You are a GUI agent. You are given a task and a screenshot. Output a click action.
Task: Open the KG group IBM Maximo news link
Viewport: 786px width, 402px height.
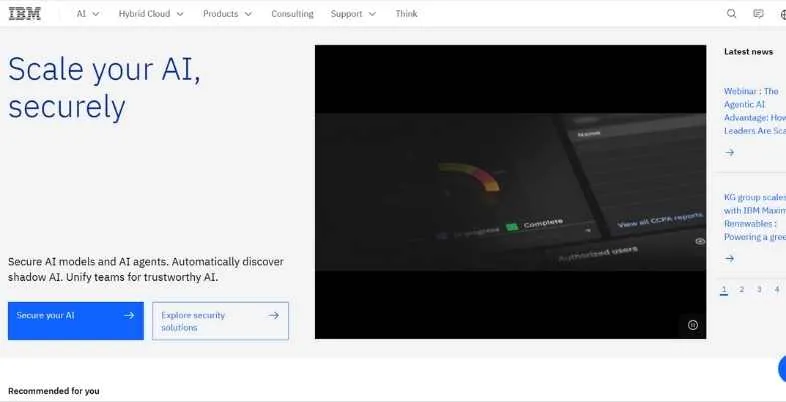tap(754, 217)
